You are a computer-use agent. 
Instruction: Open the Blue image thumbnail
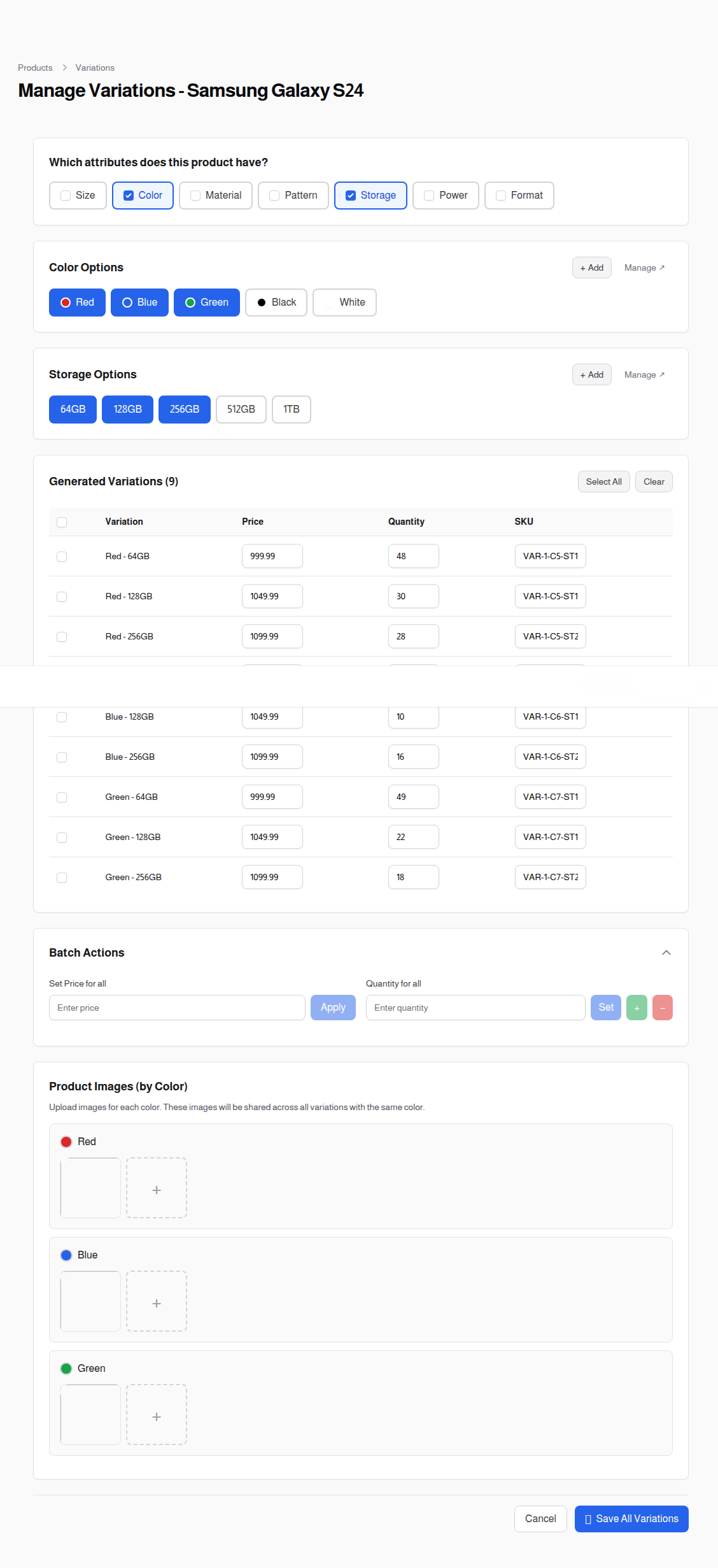(90, 1301)
